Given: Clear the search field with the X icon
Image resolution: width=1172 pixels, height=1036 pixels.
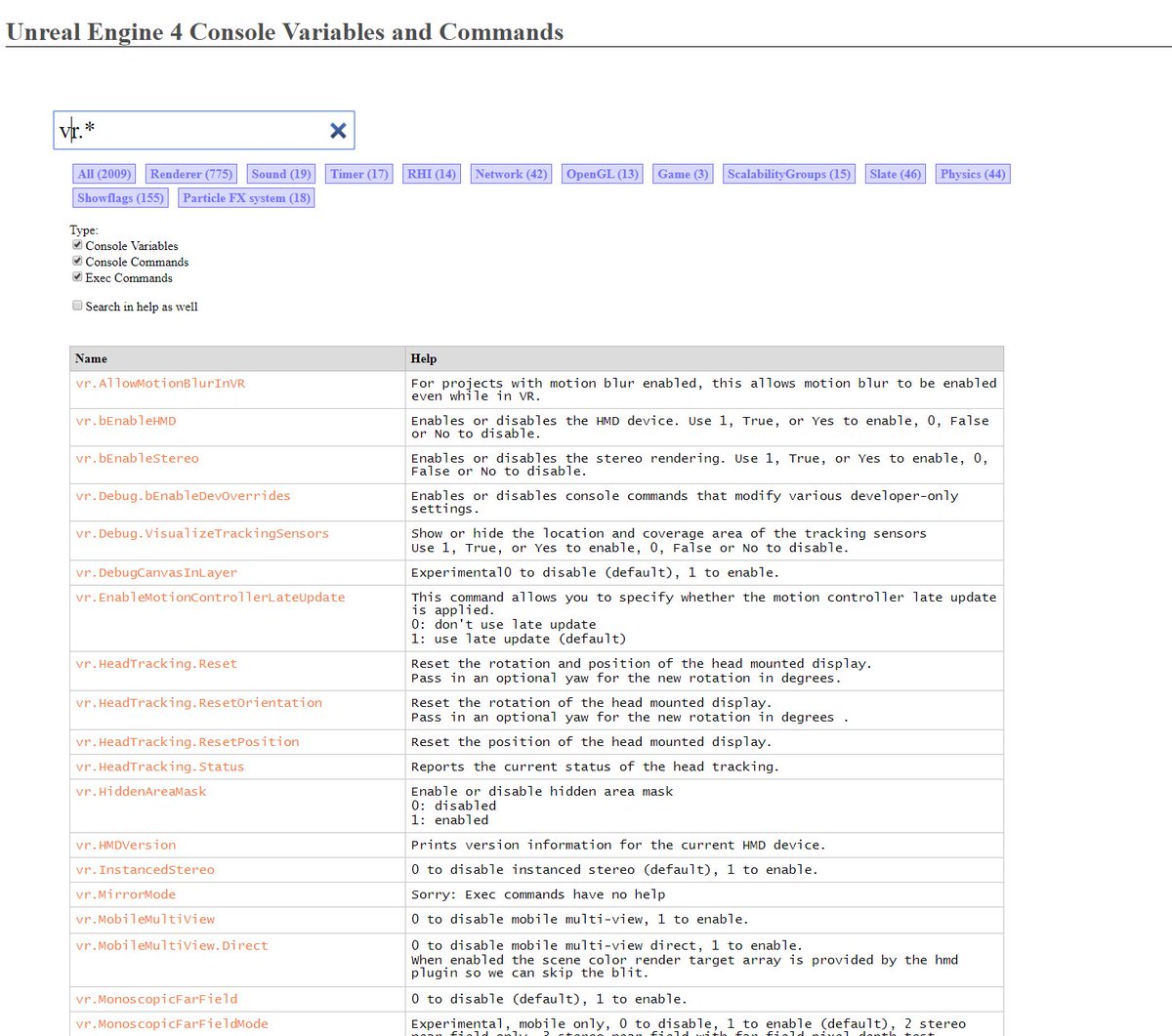Looking at the screenshot, I should pos(338,131).
